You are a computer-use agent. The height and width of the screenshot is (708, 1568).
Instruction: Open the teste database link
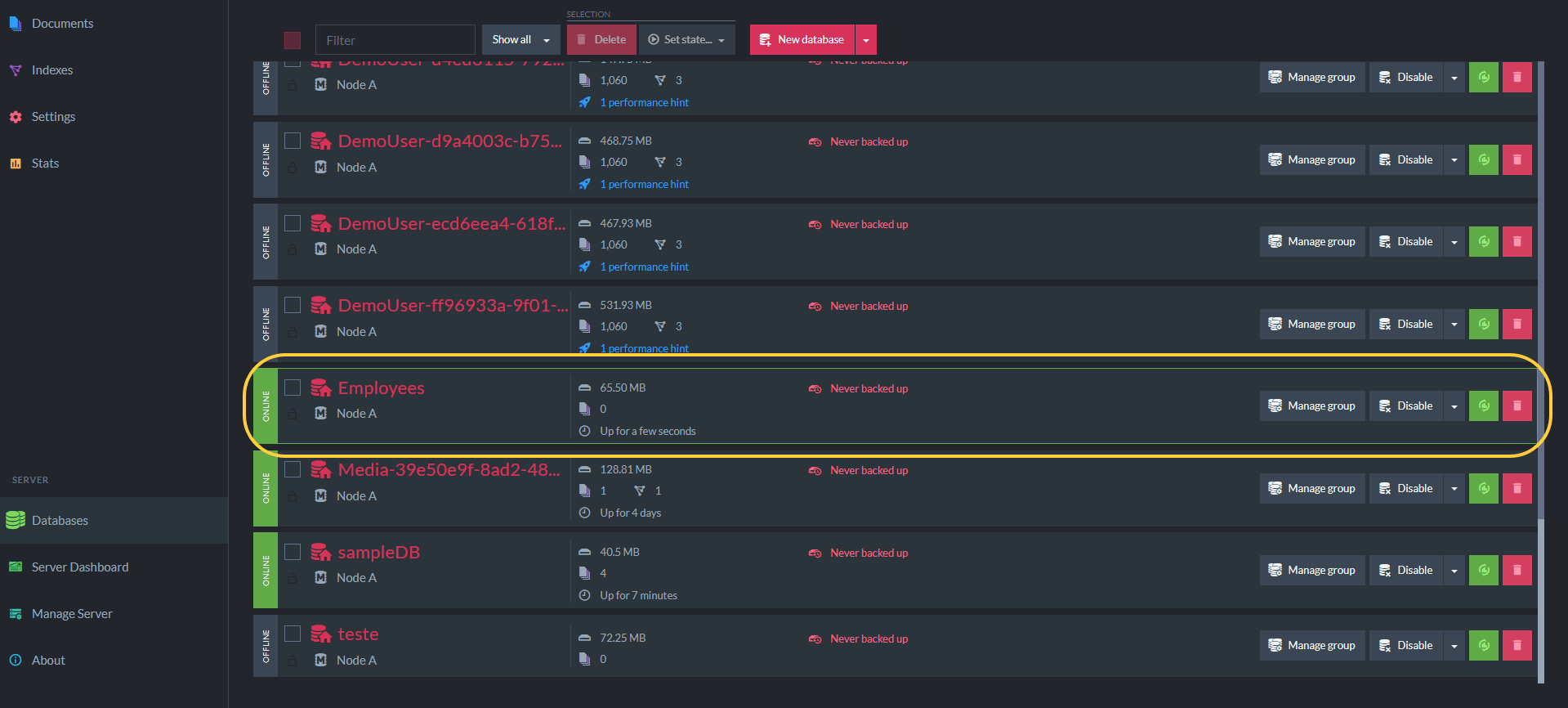tap(359, 634)
